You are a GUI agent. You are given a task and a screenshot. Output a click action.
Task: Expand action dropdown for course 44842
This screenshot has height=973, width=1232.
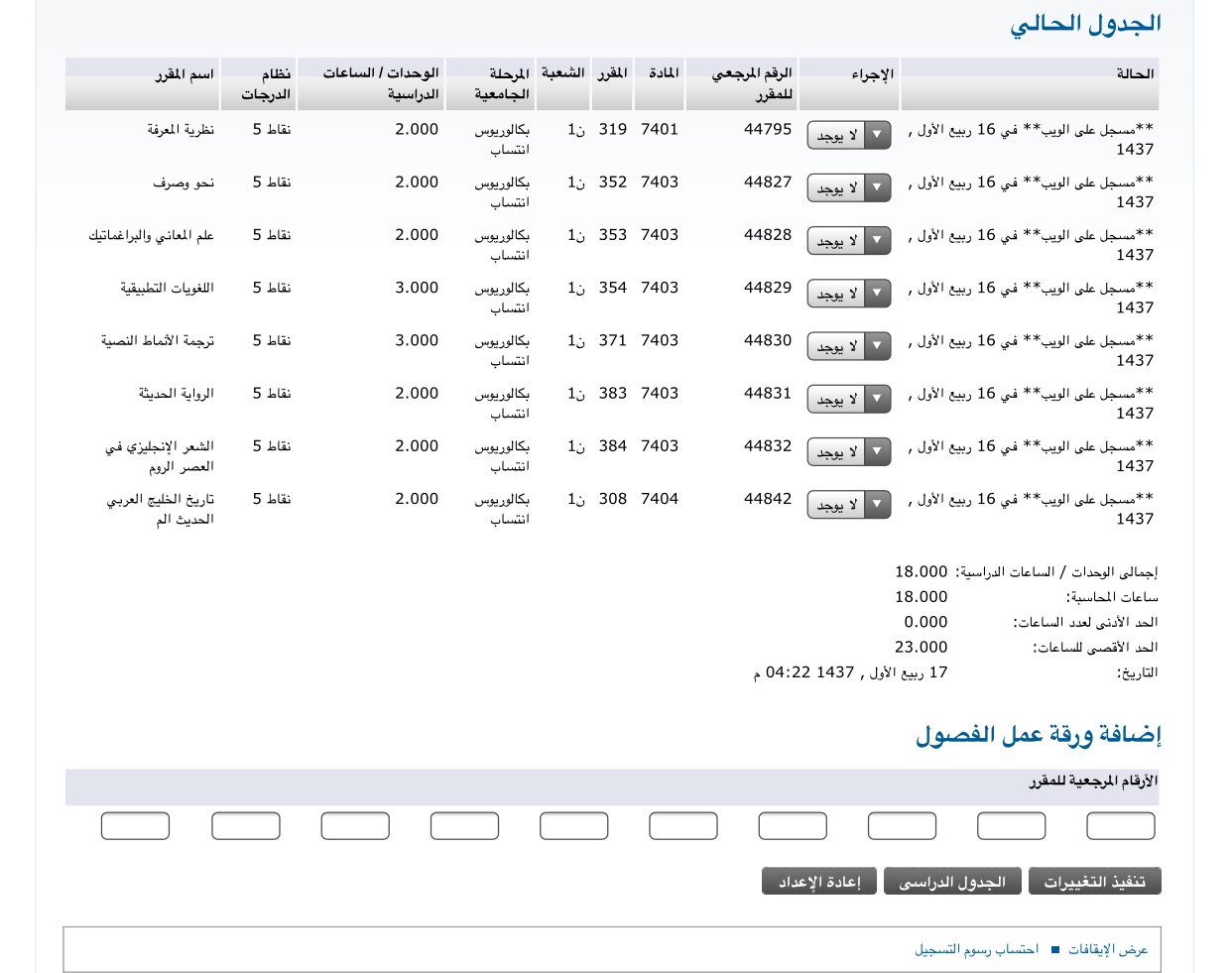(x=849, y=505)
